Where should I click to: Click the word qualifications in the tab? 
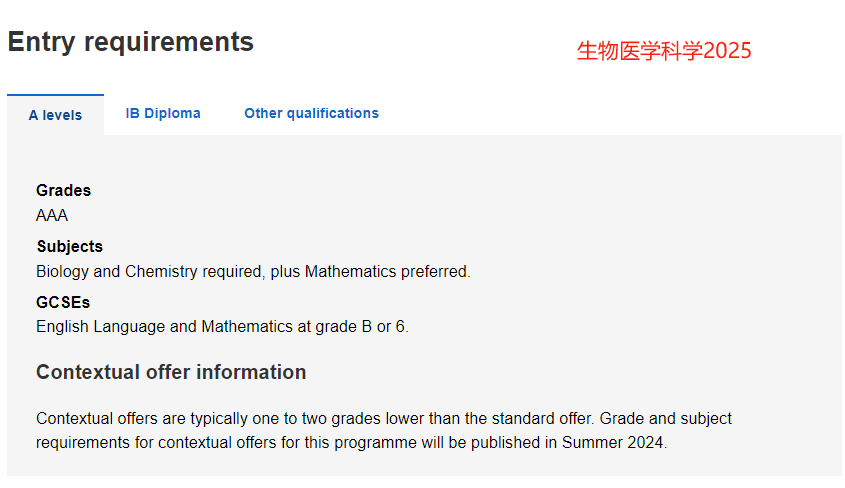333,113
